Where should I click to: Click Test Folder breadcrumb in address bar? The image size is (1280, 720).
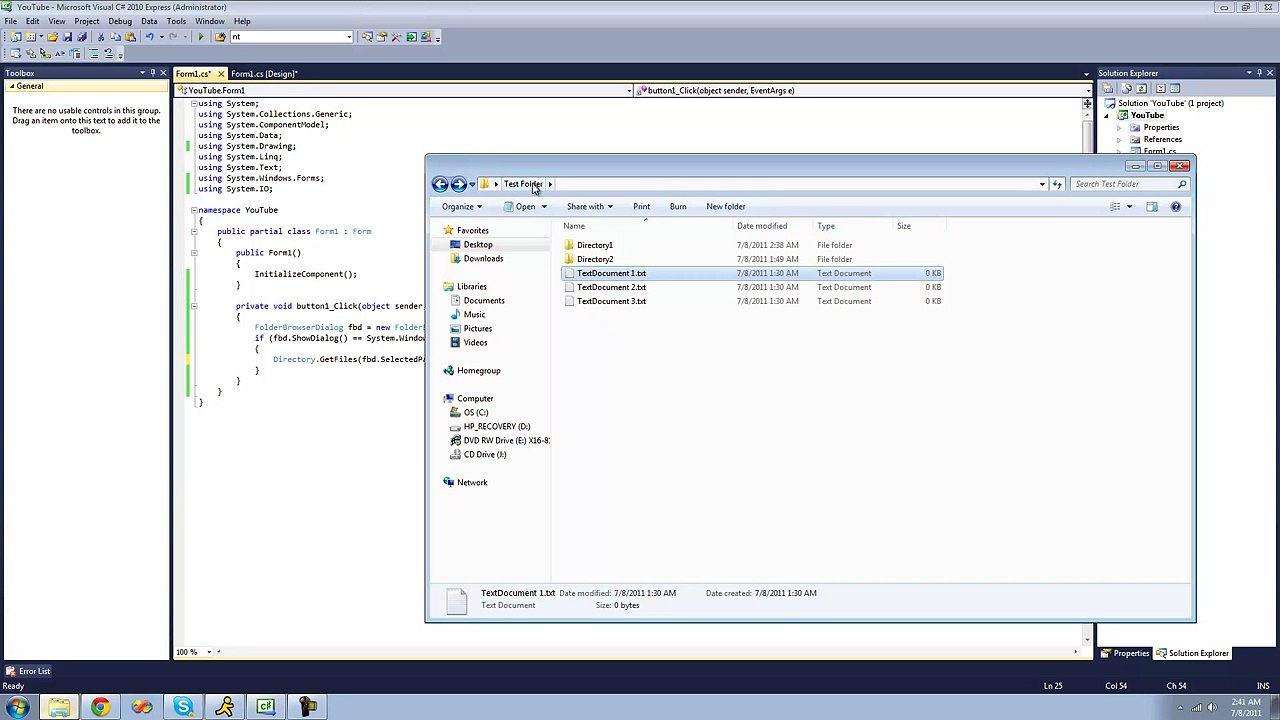tap(522, 184)
